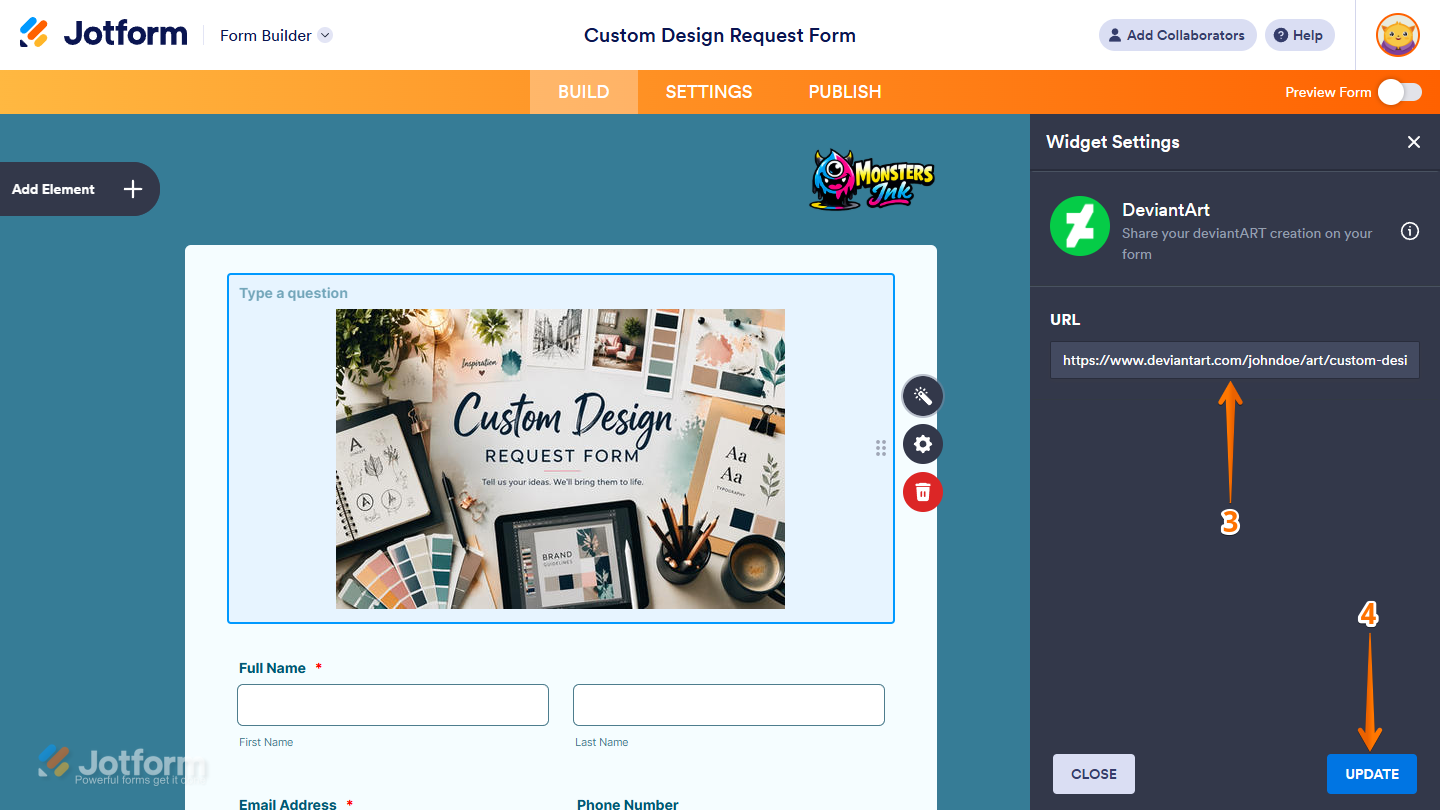Select the DeviantArt URL input field

pyautogui.click(x=1234, y=360)
